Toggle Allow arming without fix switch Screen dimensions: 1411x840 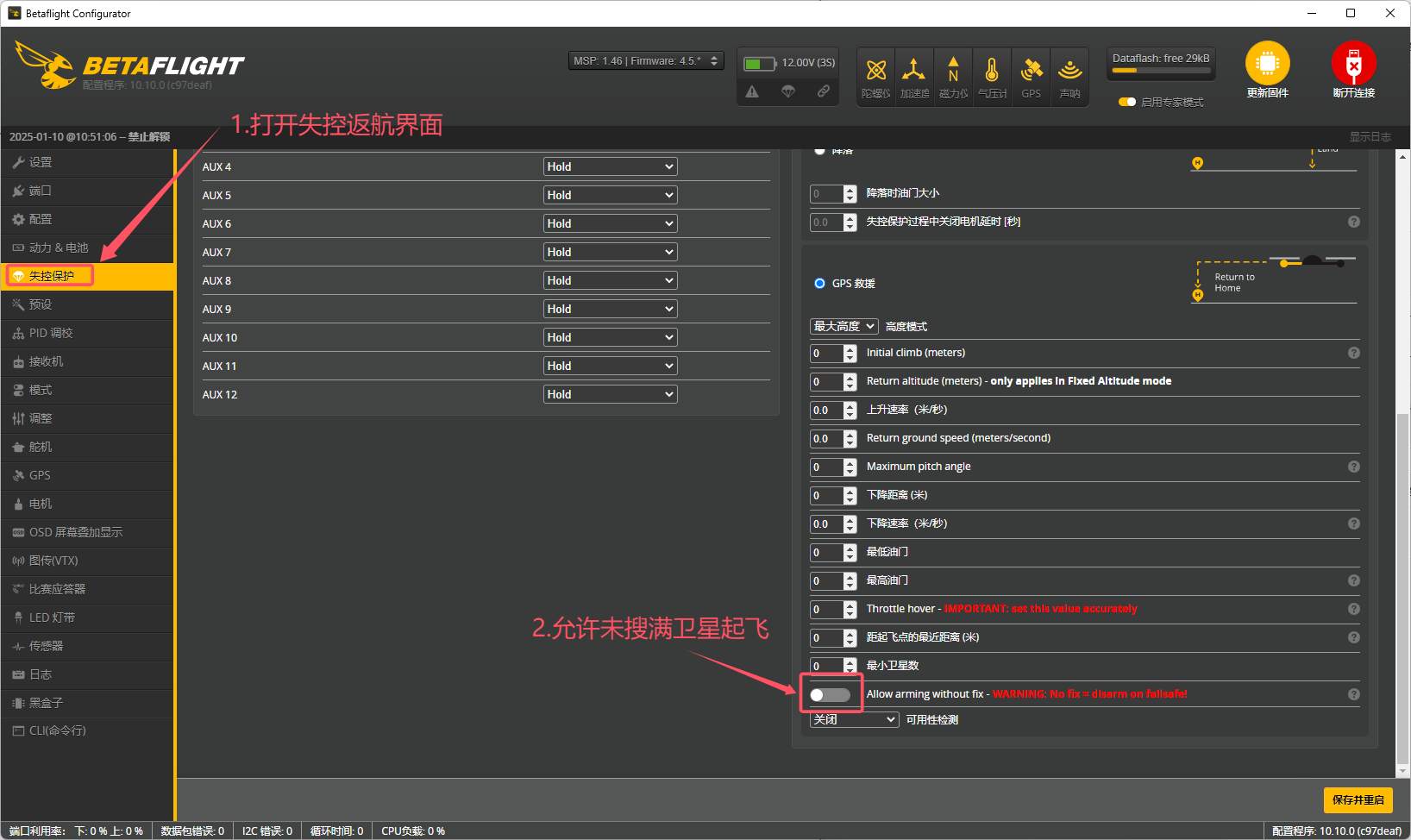830,695
